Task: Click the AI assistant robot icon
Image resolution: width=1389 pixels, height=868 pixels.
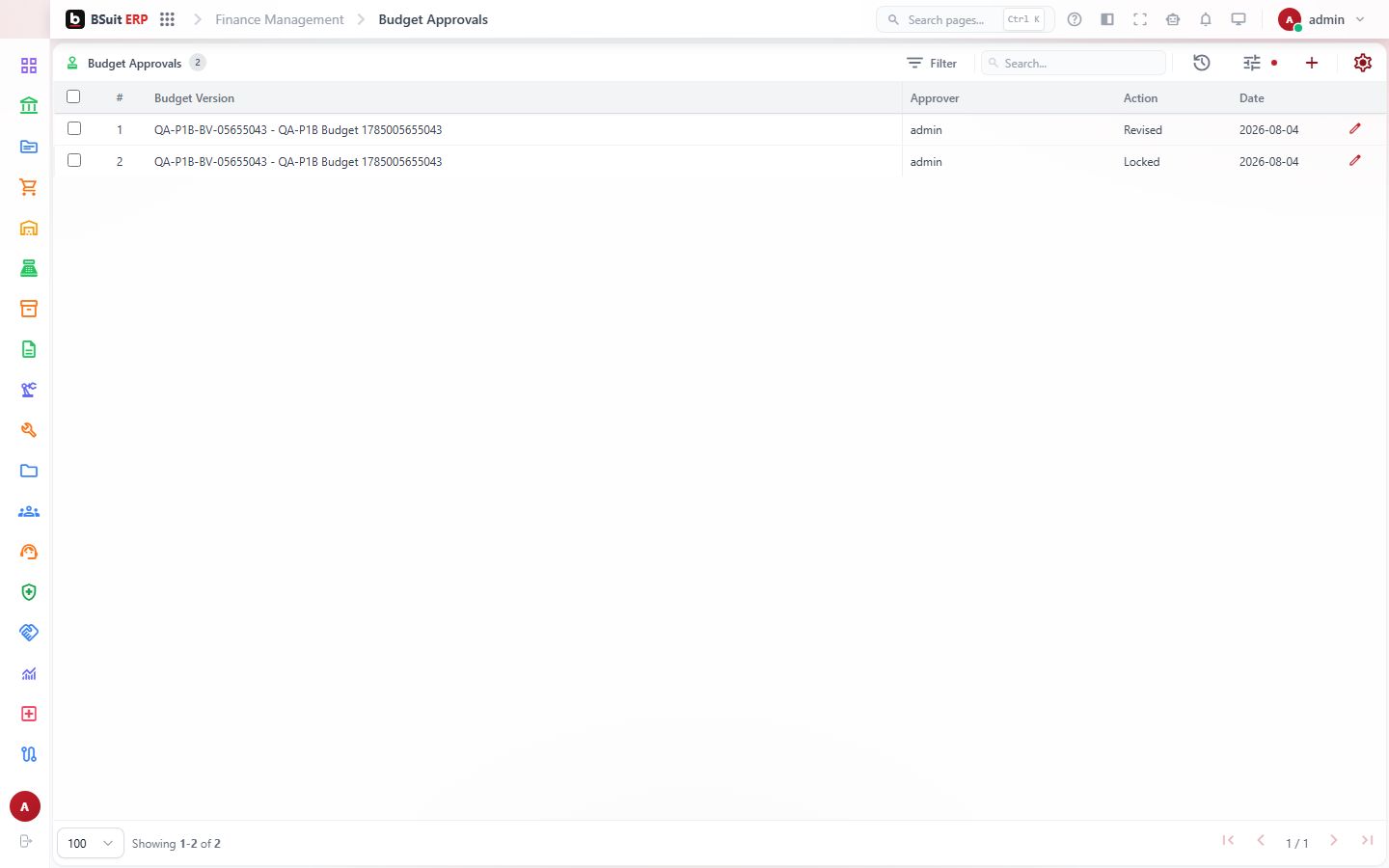Action: coord(1173,19)
